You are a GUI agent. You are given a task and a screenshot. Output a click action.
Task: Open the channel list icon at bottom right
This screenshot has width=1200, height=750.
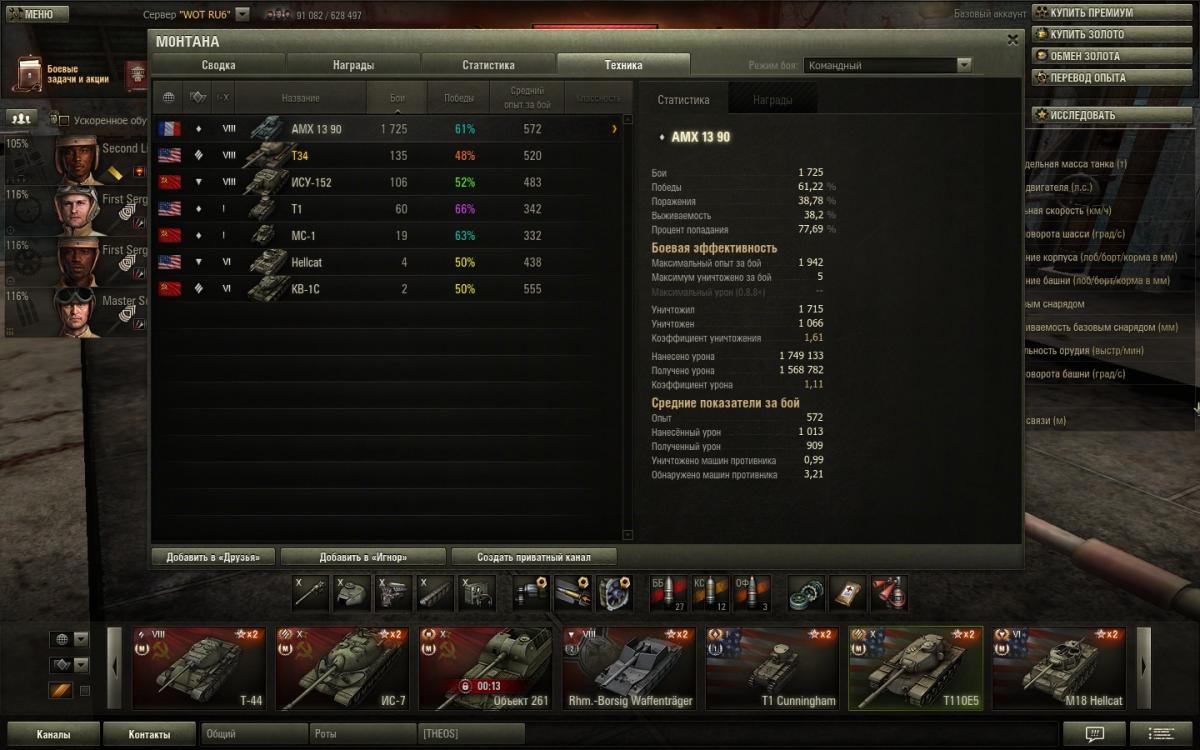point(1162,734)
